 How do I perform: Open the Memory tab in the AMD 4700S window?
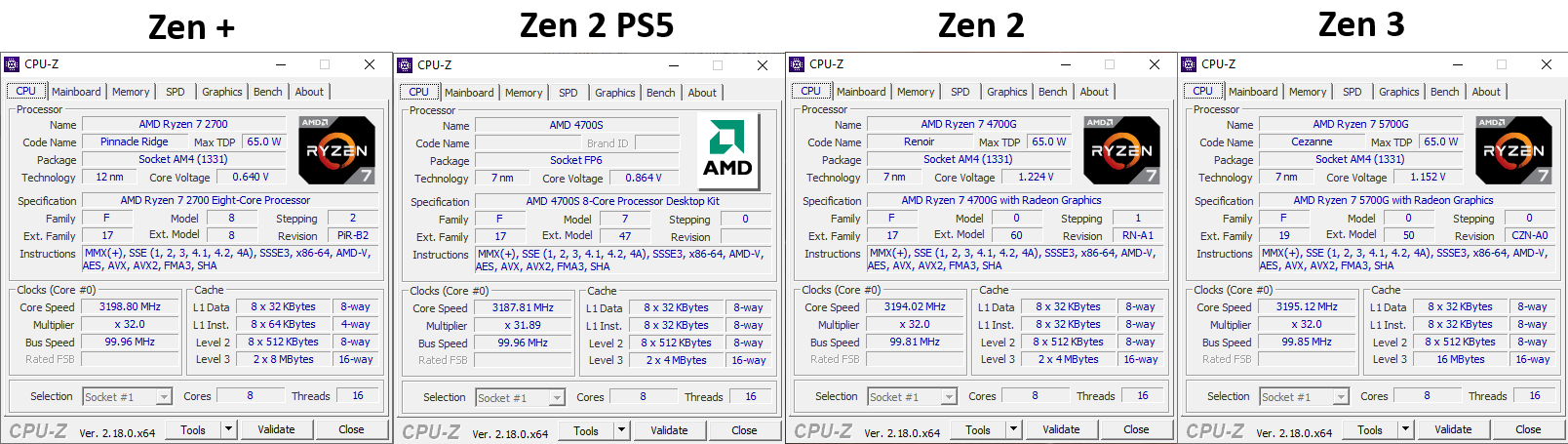point(524,93)
